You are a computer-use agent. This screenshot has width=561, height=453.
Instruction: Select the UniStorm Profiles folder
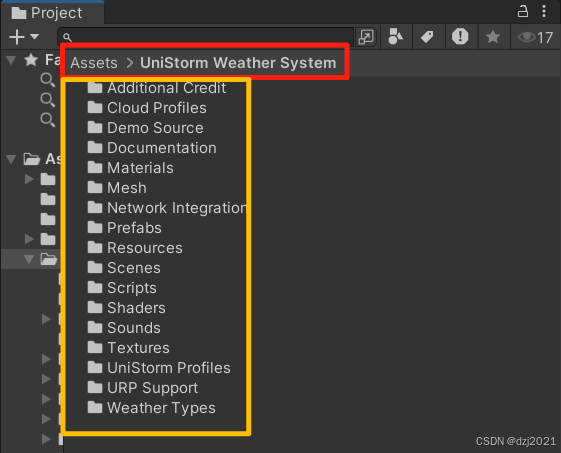[x=159, y=368]
